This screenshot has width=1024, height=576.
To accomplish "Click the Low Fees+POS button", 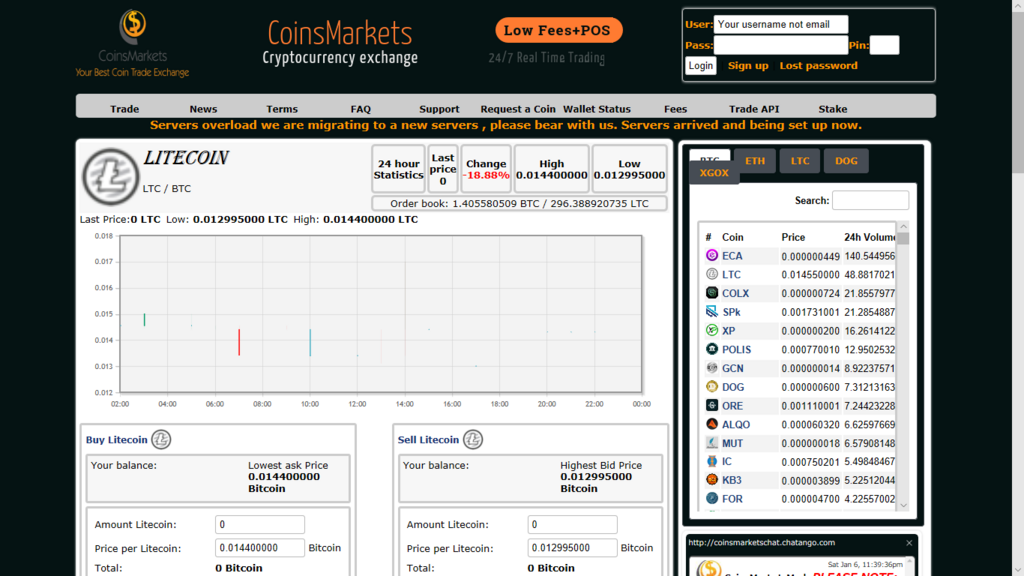I will [x=558, y=30].
